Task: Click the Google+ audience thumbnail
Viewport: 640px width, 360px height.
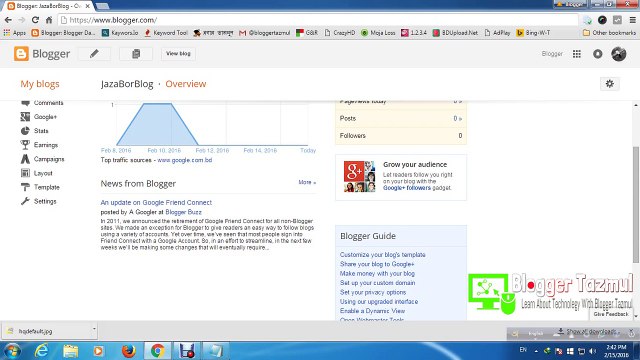Action: click(359, 176)
